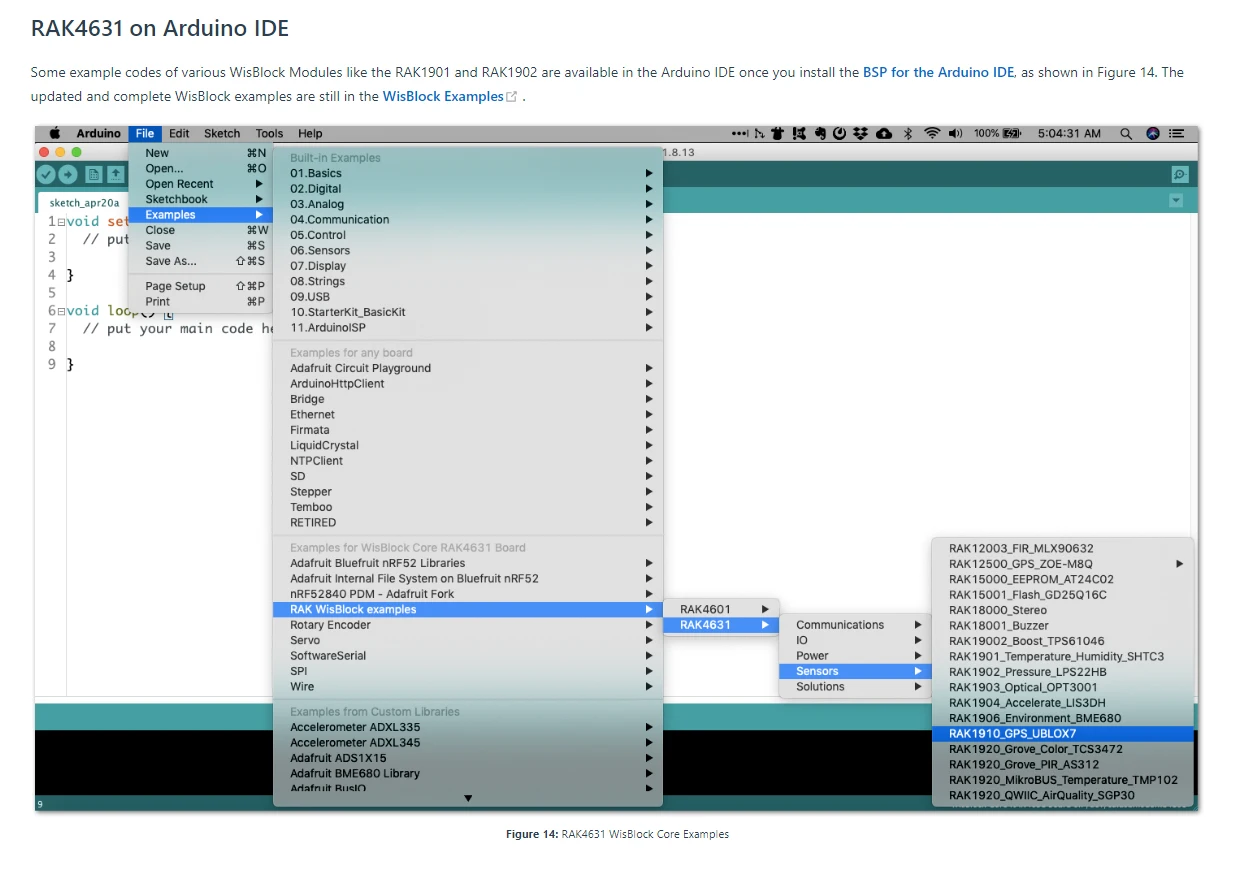This screenshot has width=1237, height=872.
Task: Select RAK1901_Temperature_Humidity_SHTC3 example
Action: pyautogui.click(x=1063, y=657)
